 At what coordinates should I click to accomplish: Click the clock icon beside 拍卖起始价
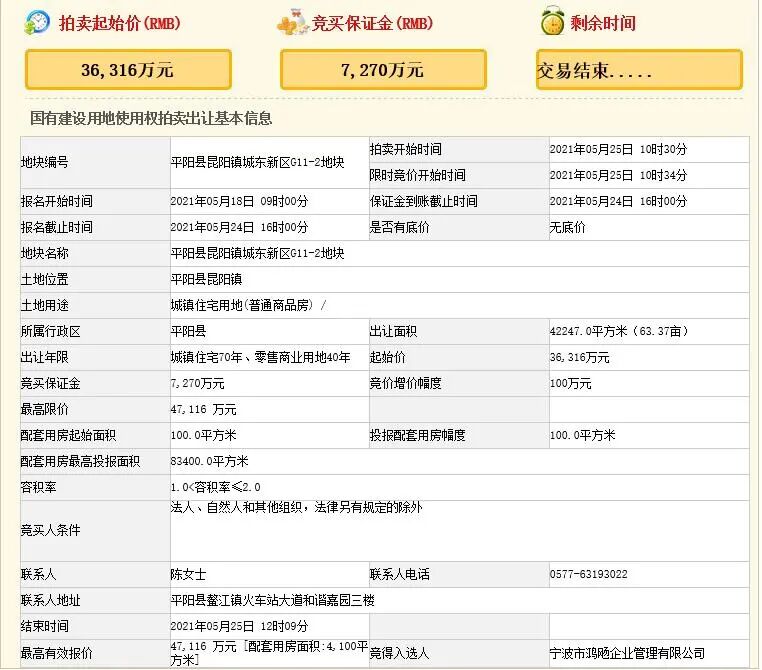pyautogui.click(x=37, y=22)
